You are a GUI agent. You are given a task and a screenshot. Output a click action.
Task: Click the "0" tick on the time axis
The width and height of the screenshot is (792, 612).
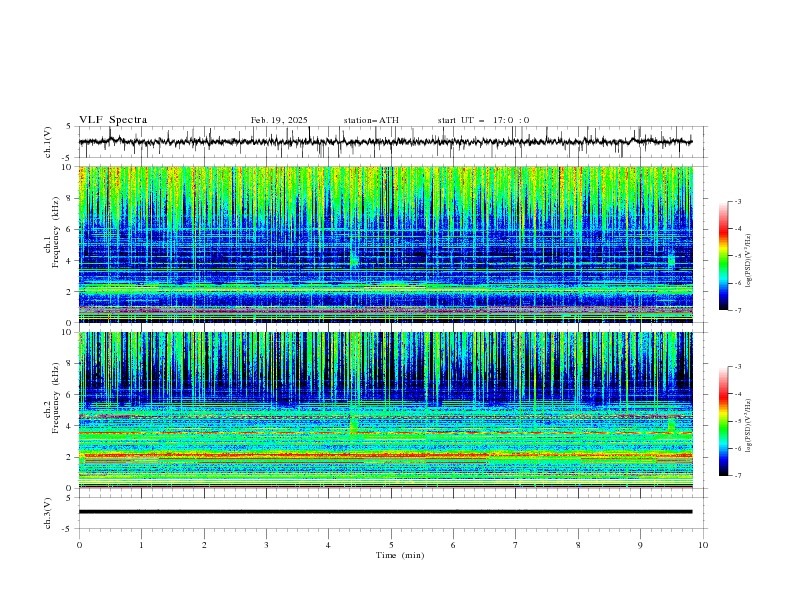coord(79,545)
